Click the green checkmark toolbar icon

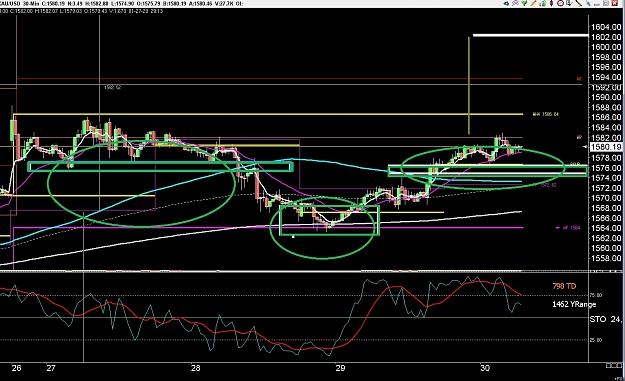coord(524,3)
